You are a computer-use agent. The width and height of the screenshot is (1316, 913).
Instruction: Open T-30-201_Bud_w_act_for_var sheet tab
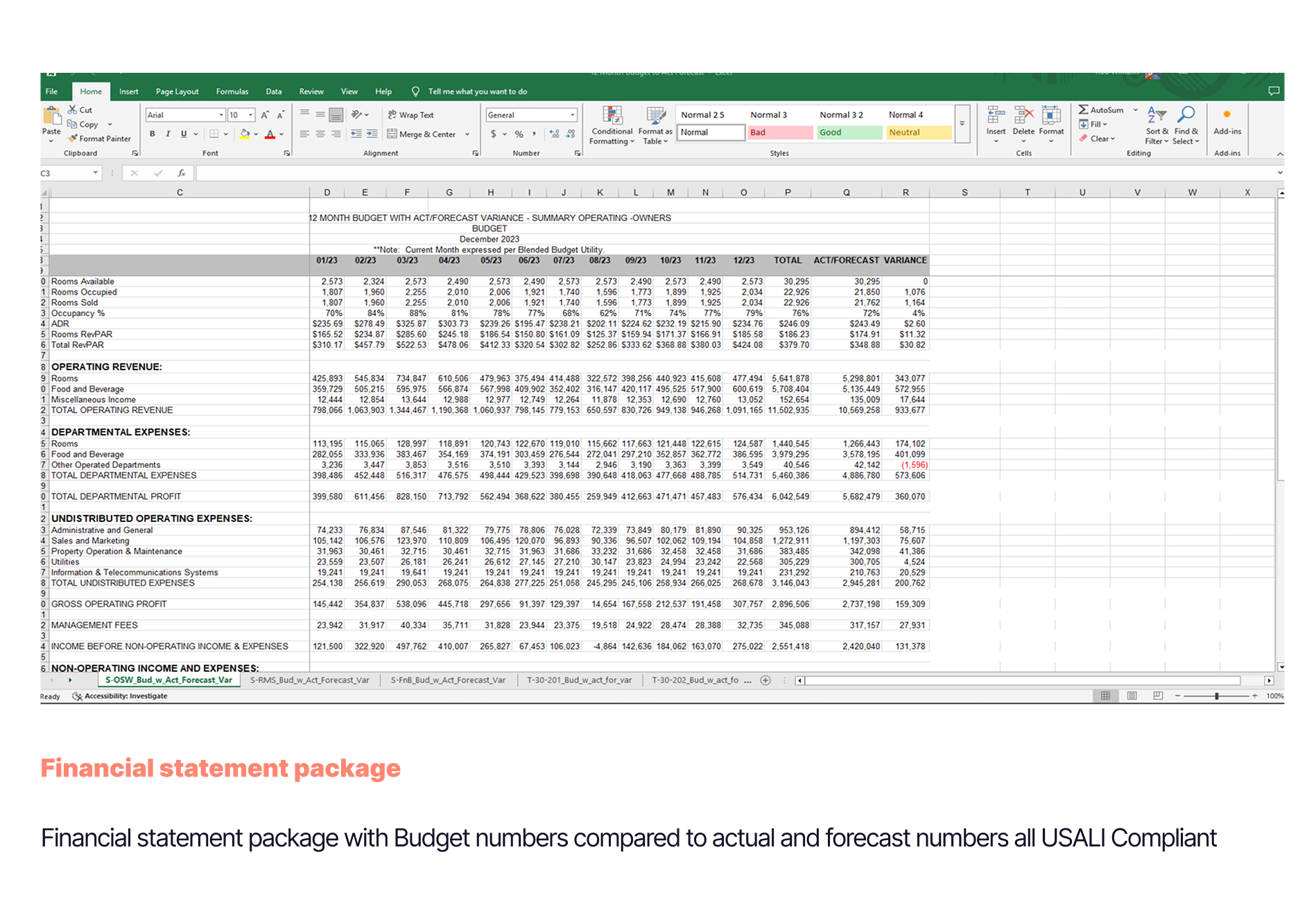pos(579,680)
